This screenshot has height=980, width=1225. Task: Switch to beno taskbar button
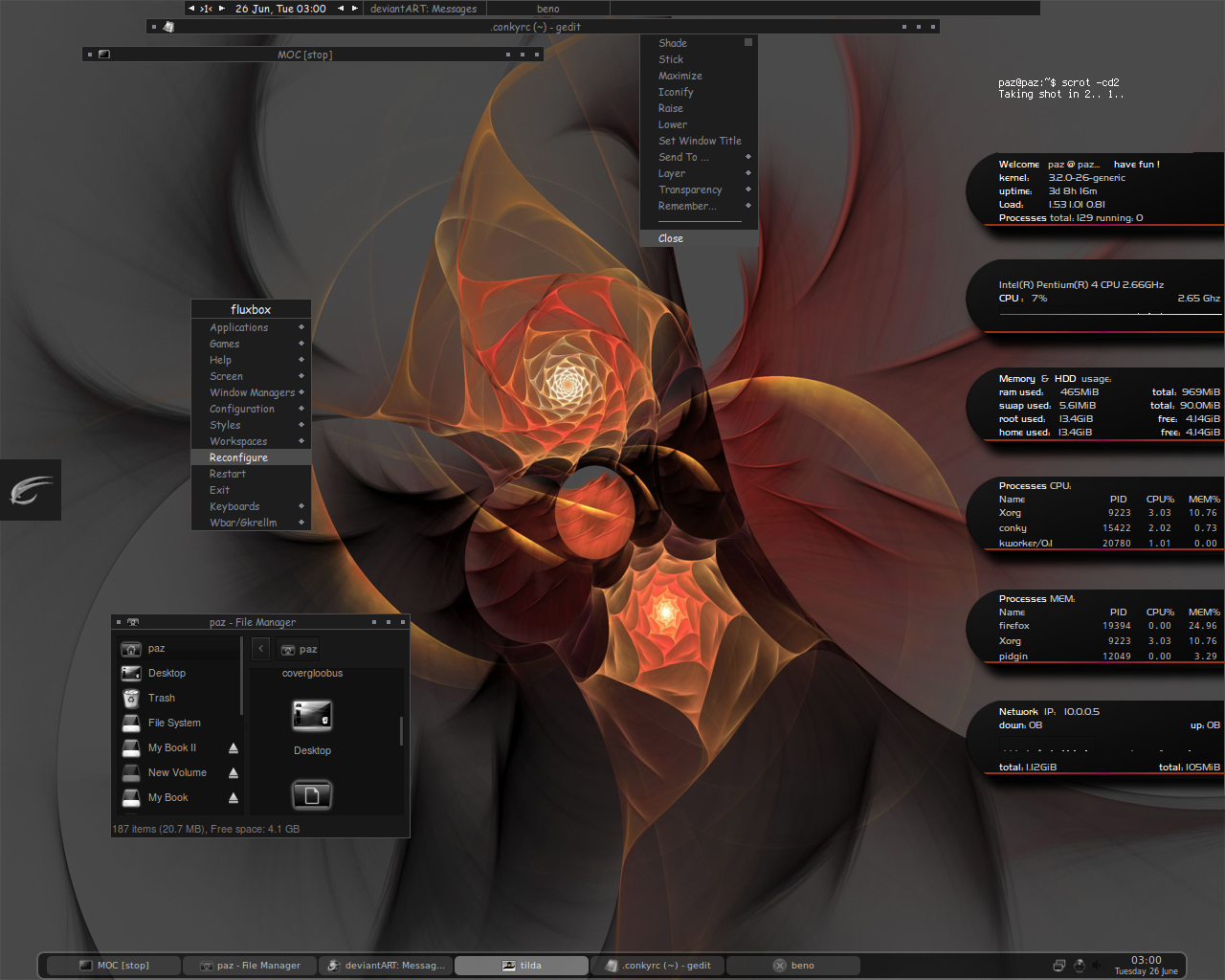click(793, 966)
